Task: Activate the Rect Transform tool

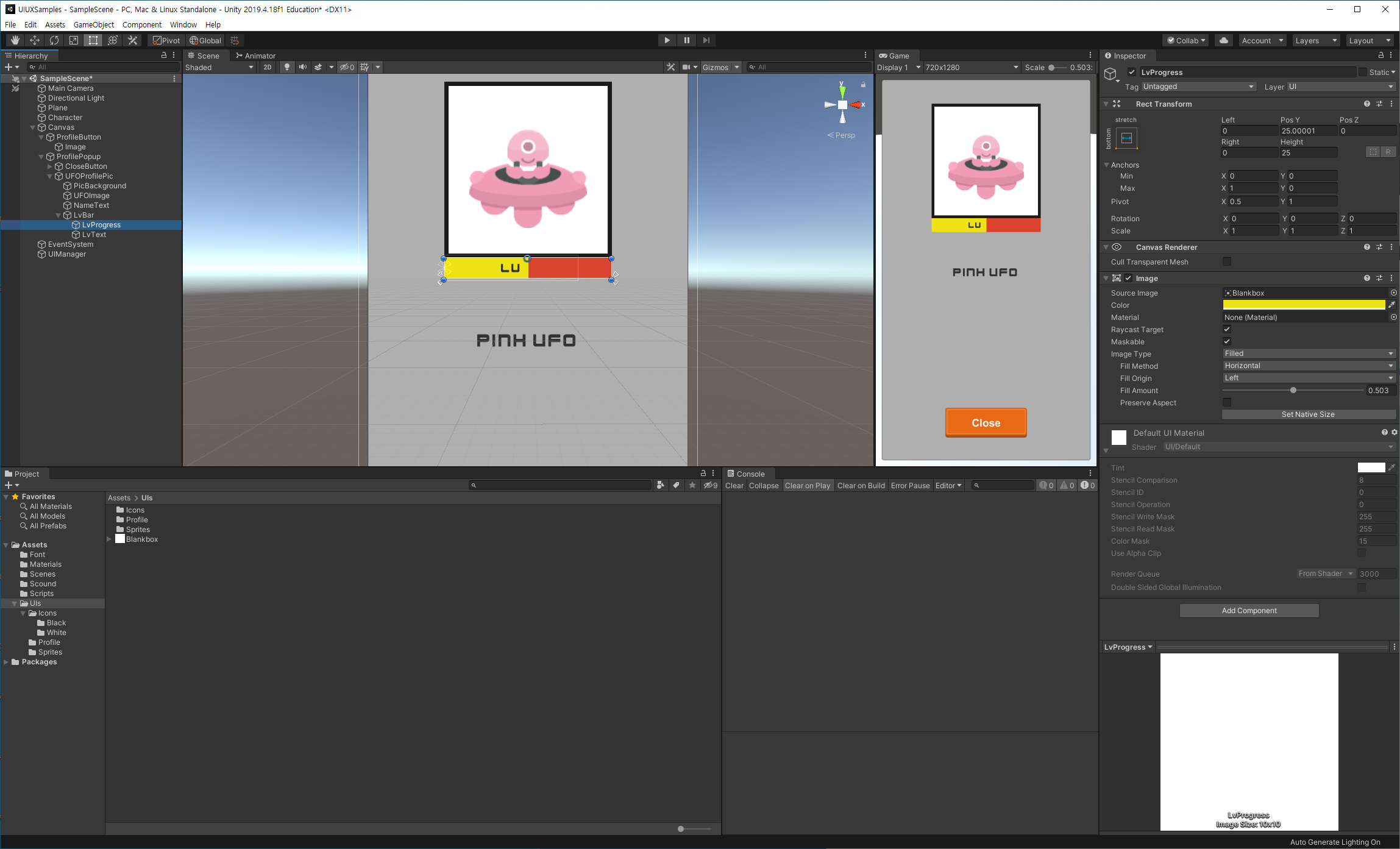Action: pyautogui.click(x=93, y=40)
